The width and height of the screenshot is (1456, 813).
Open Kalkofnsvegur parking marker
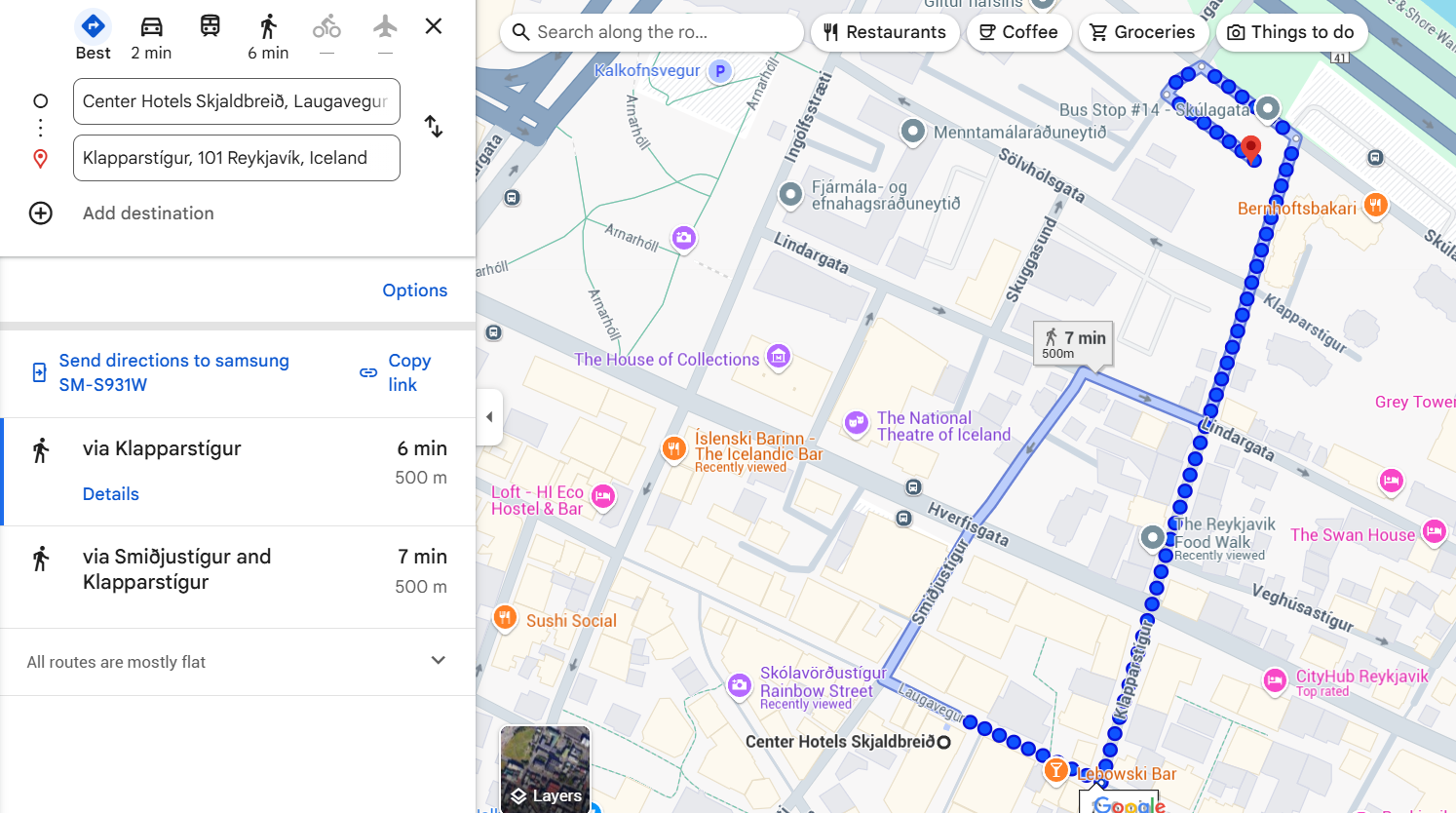(720, 70)
